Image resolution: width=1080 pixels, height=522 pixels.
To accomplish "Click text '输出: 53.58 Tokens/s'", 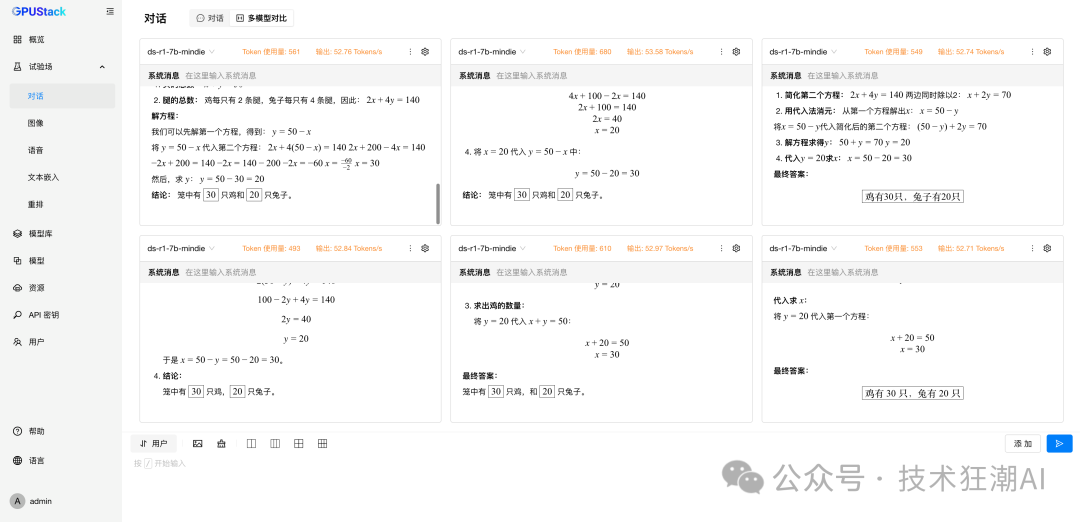I will [x=660, y=52].
